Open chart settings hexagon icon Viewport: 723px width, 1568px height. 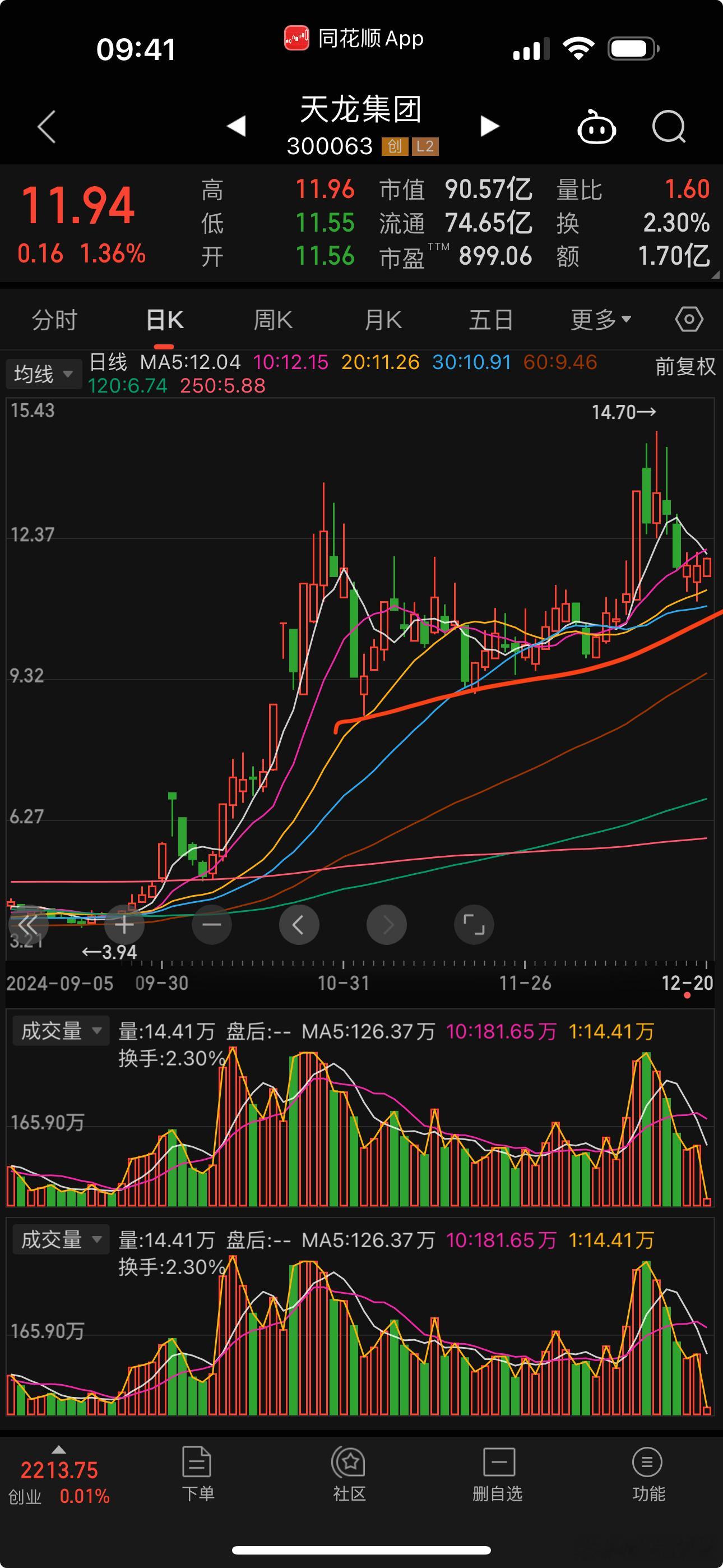tap(689, 319)
